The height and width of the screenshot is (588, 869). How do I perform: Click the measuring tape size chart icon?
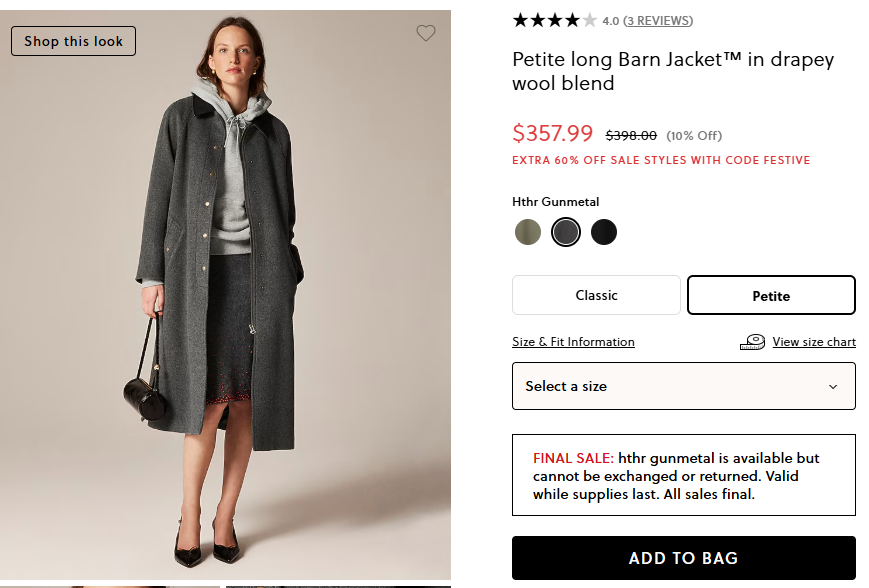[752, 342]
